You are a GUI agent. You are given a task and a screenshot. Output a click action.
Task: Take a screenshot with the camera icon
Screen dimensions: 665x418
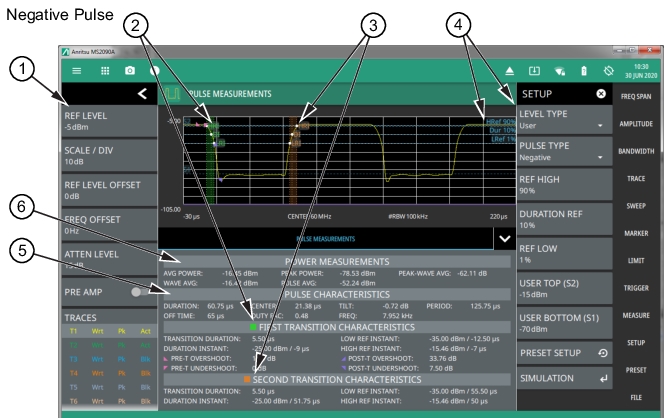[130, 71]
